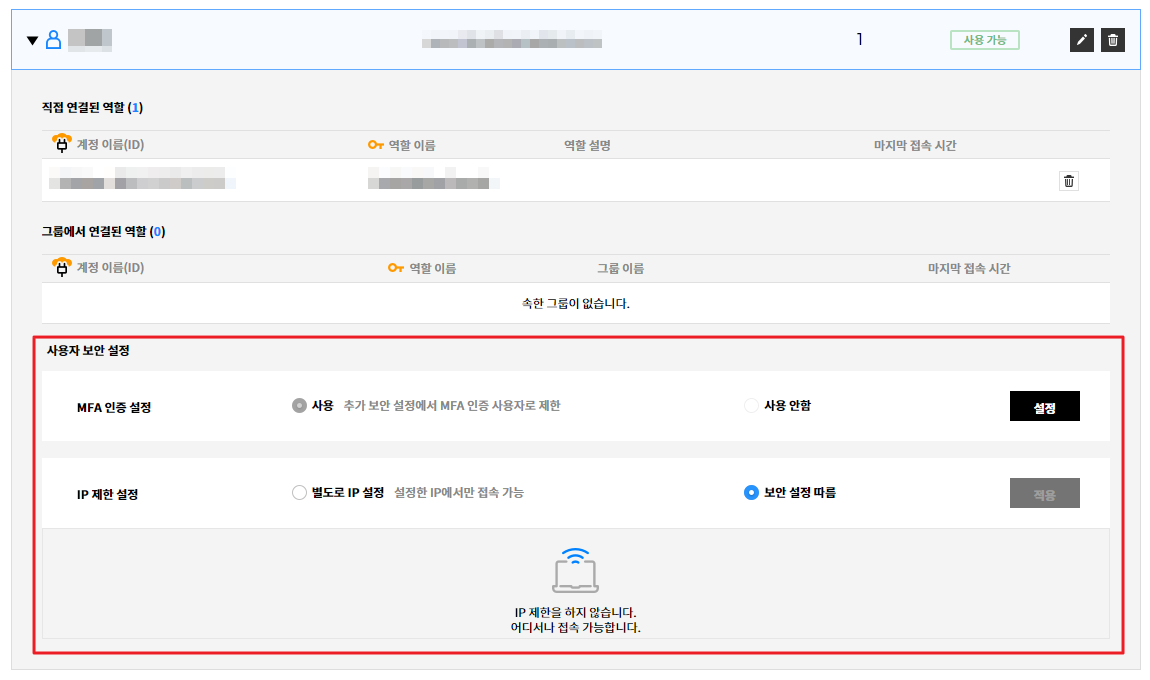
Task: Click the key icon beside 역할 이름 in the 직접 연결된 역할 table
Action: (376, 145)
